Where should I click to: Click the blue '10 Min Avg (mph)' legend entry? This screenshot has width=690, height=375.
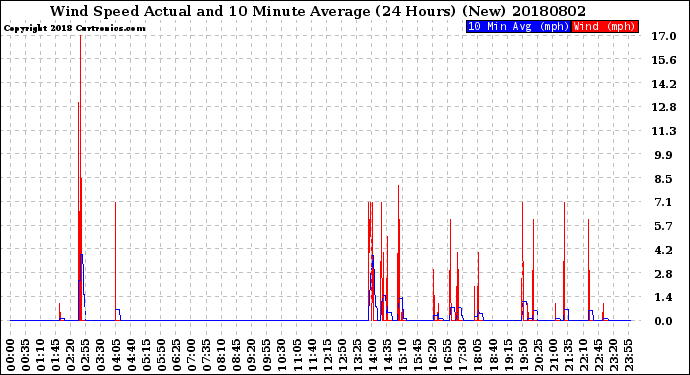pos(518,26)
